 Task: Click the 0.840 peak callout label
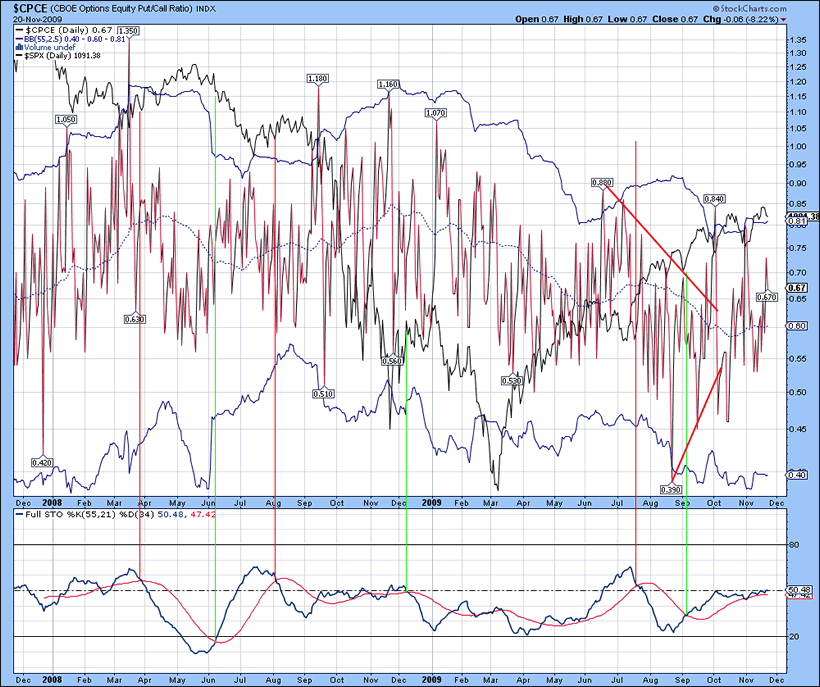coord(713,199)
